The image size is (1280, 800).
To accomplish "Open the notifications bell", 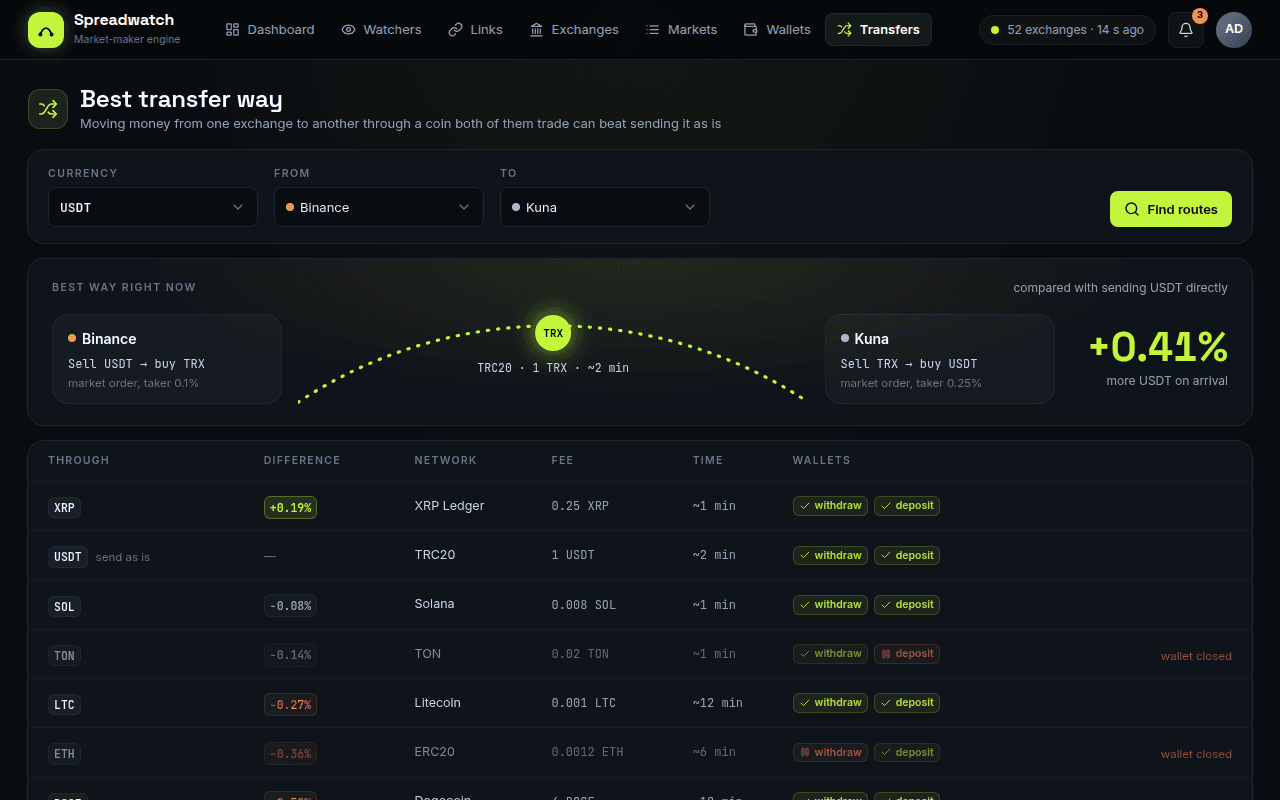I will [1186, 30].
